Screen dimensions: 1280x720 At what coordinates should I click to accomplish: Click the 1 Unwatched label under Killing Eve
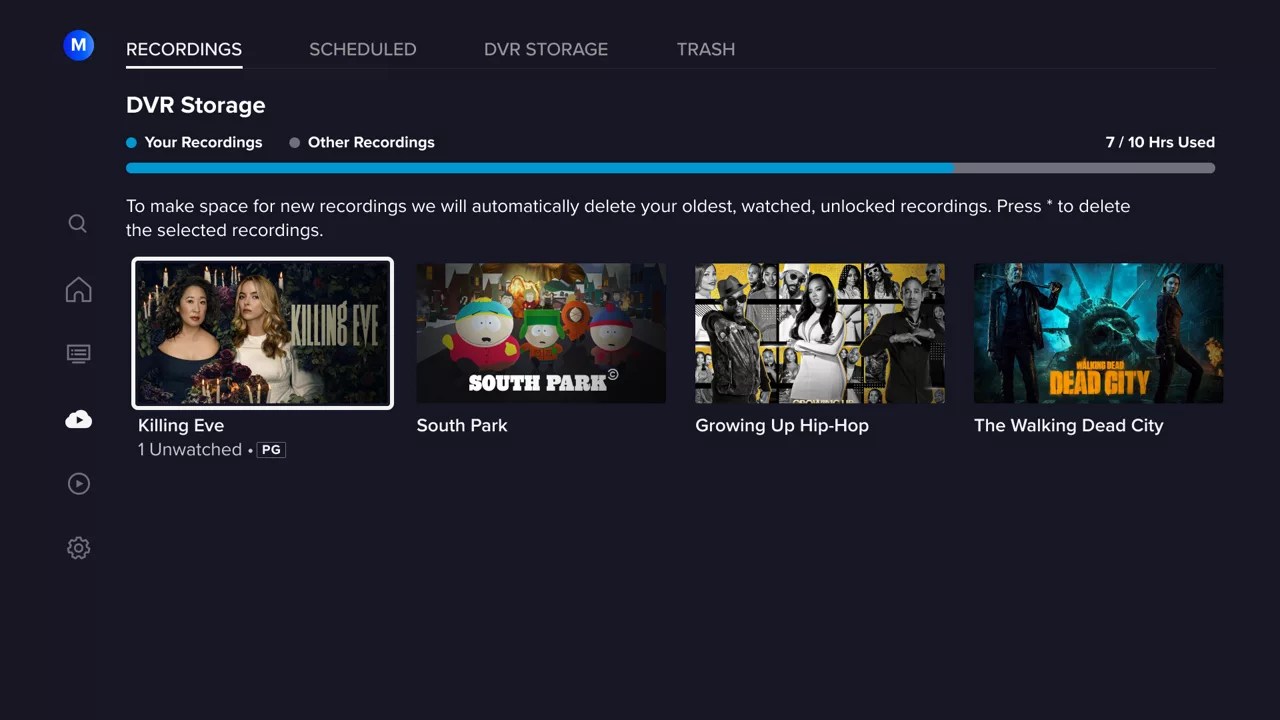tap(189, 449)
